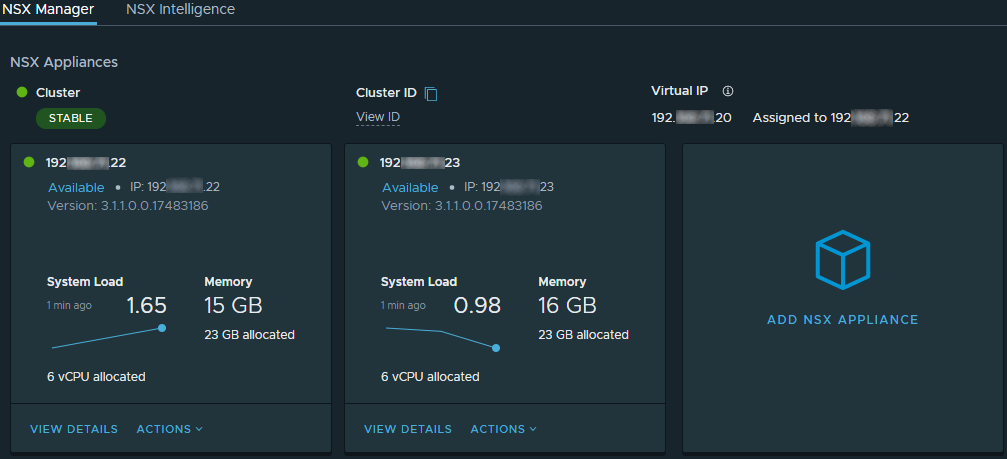Screen dimensions: 1007x459
Task: Click the Virtual IP label
Action: 679,91
